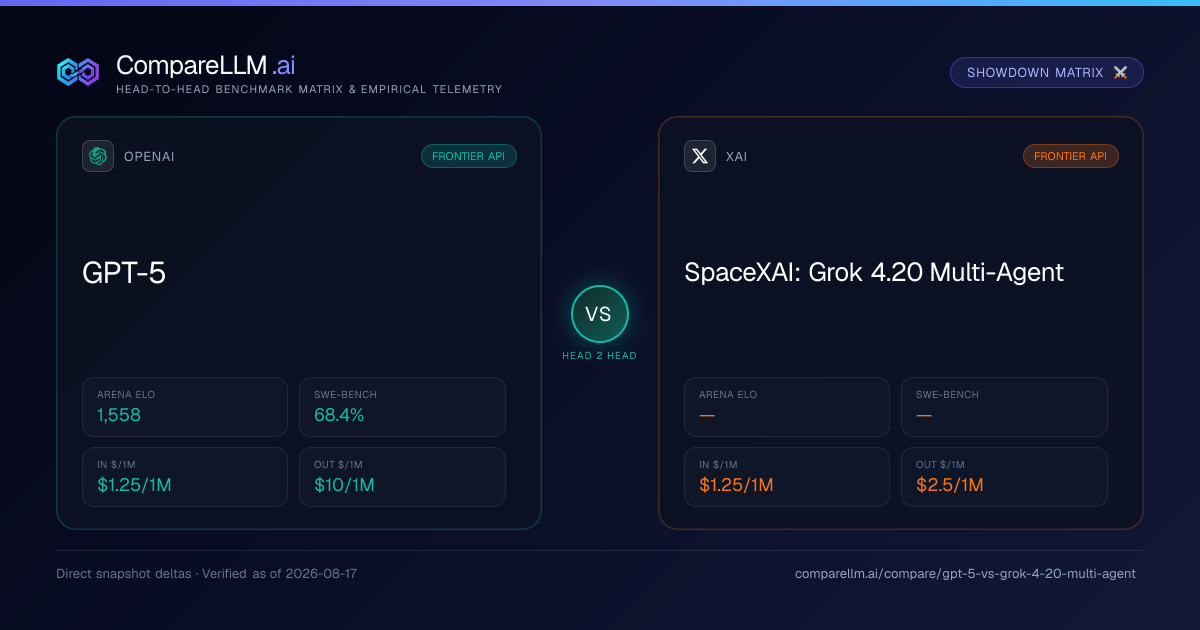This screenshot has height=630, width=1200.
Task: Click GPT-5 input price $1.25/1M tile
Action: click(x=185, y=477)
